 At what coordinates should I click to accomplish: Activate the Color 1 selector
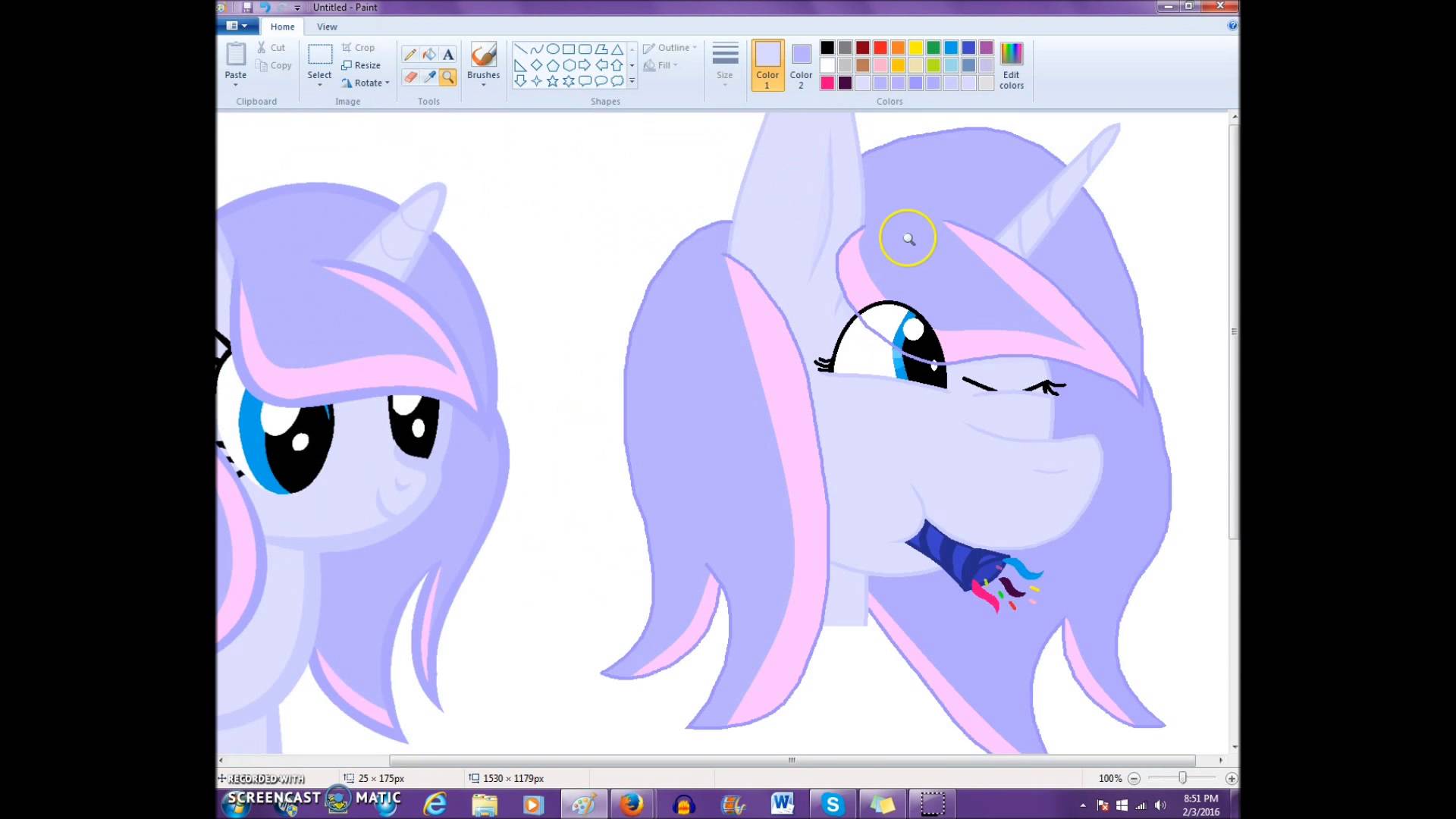pos(767,65)
